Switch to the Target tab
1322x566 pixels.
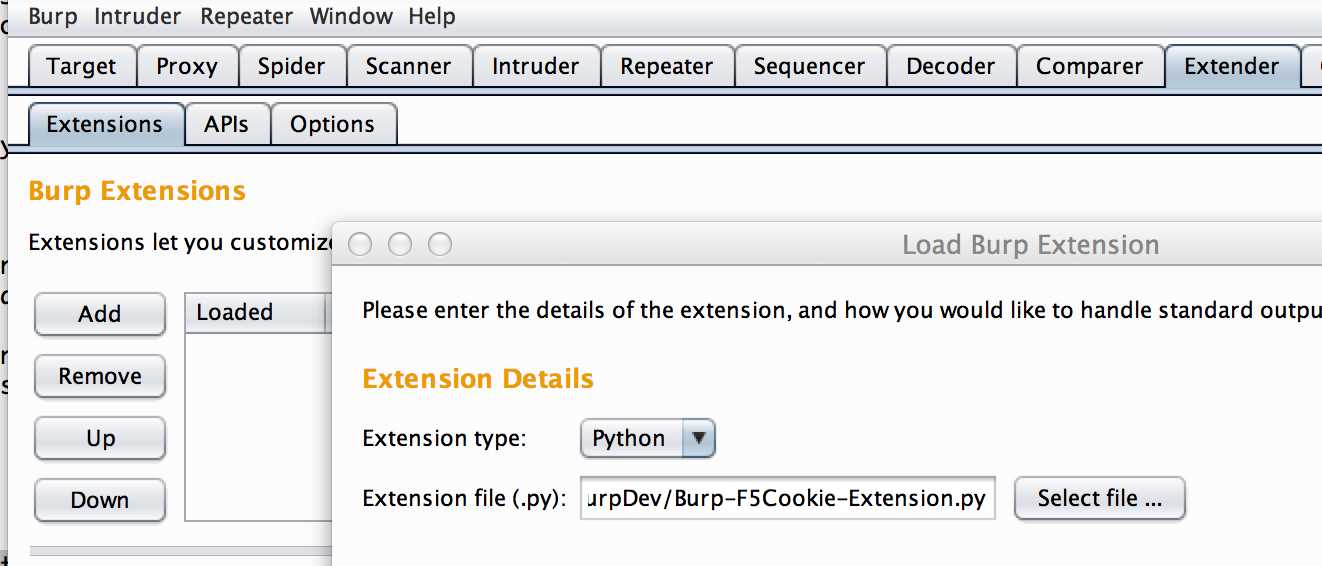[81, 66]
